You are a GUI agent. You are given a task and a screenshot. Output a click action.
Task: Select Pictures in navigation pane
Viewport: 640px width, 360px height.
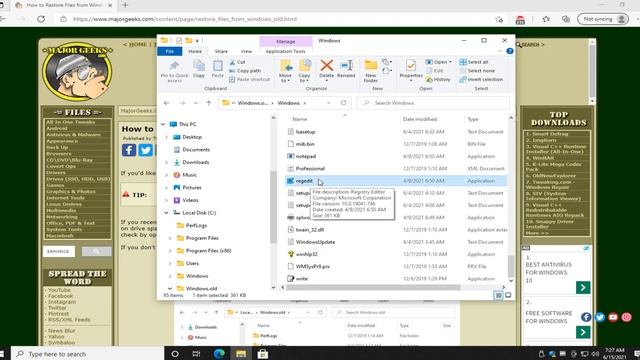[x=192, y=188]
